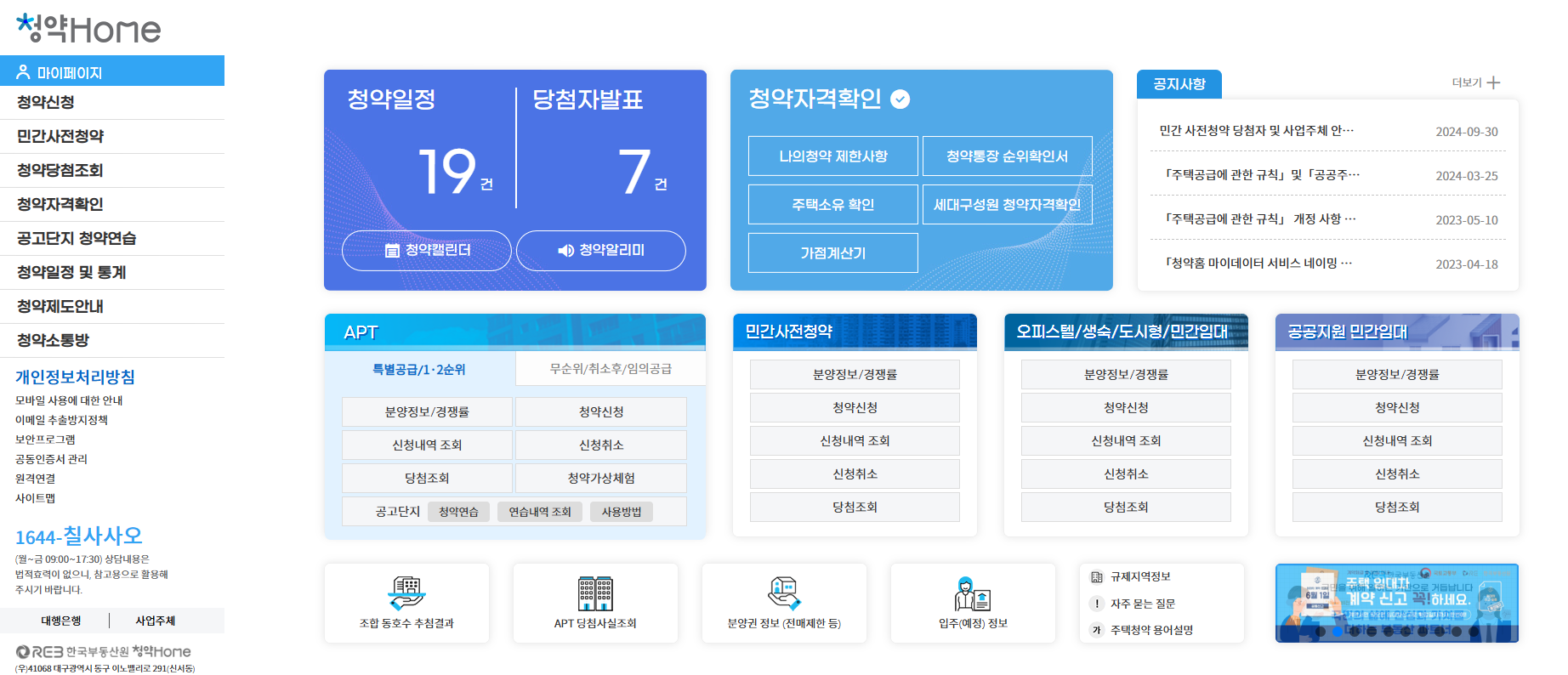
Task: Click 연습내역 조회 chip
Action: [540, 512]
